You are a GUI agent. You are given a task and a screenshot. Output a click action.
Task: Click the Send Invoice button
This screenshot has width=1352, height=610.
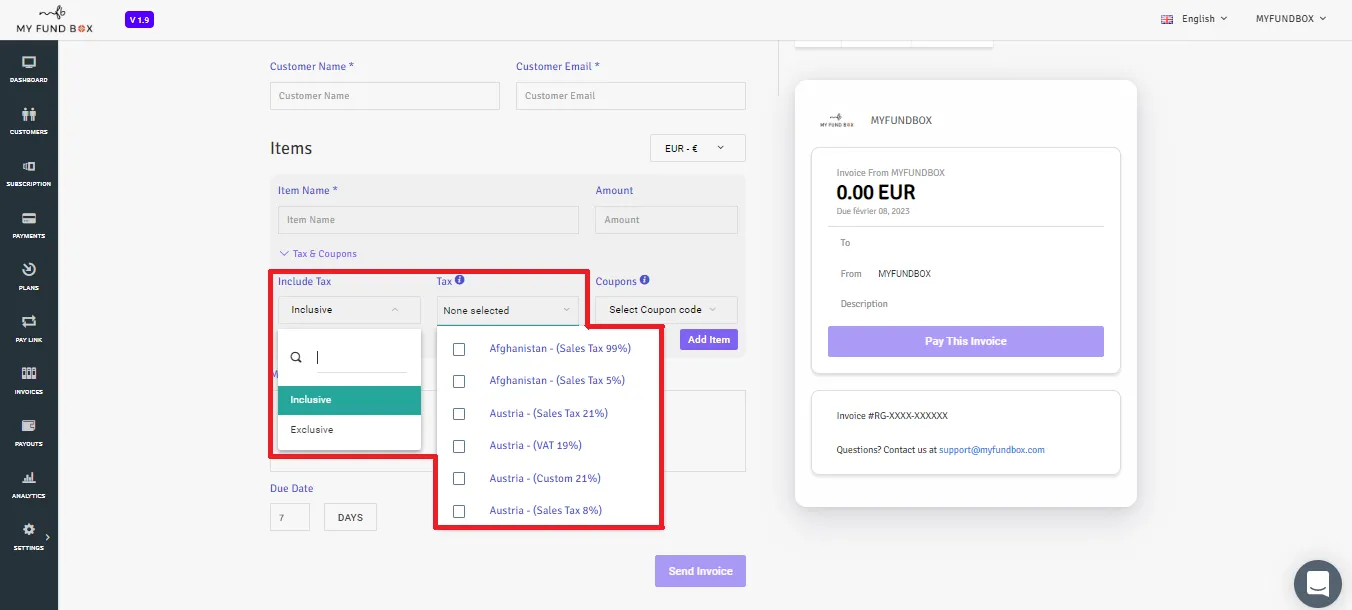[x=700, y=571]
